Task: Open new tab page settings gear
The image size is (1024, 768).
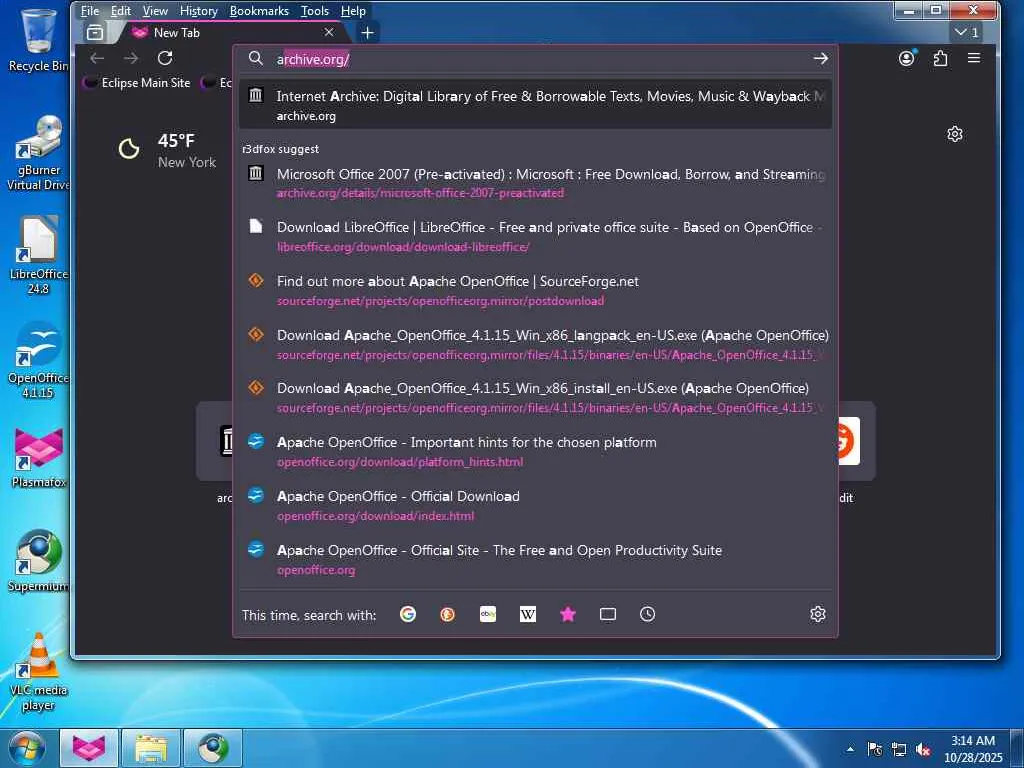Action: pos(955,134)
